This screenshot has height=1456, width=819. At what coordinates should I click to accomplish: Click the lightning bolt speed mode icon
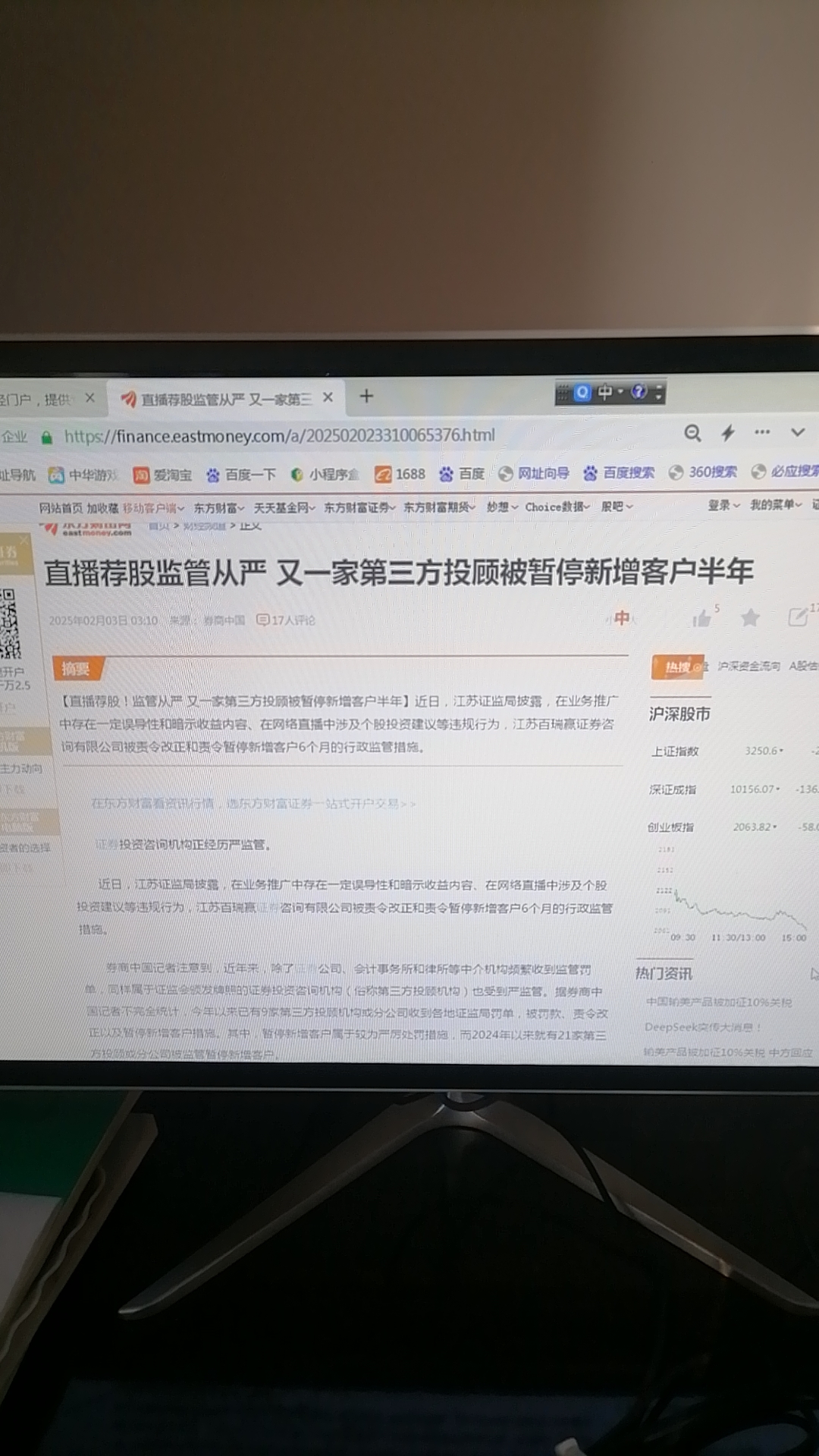[x=728, y=433]
